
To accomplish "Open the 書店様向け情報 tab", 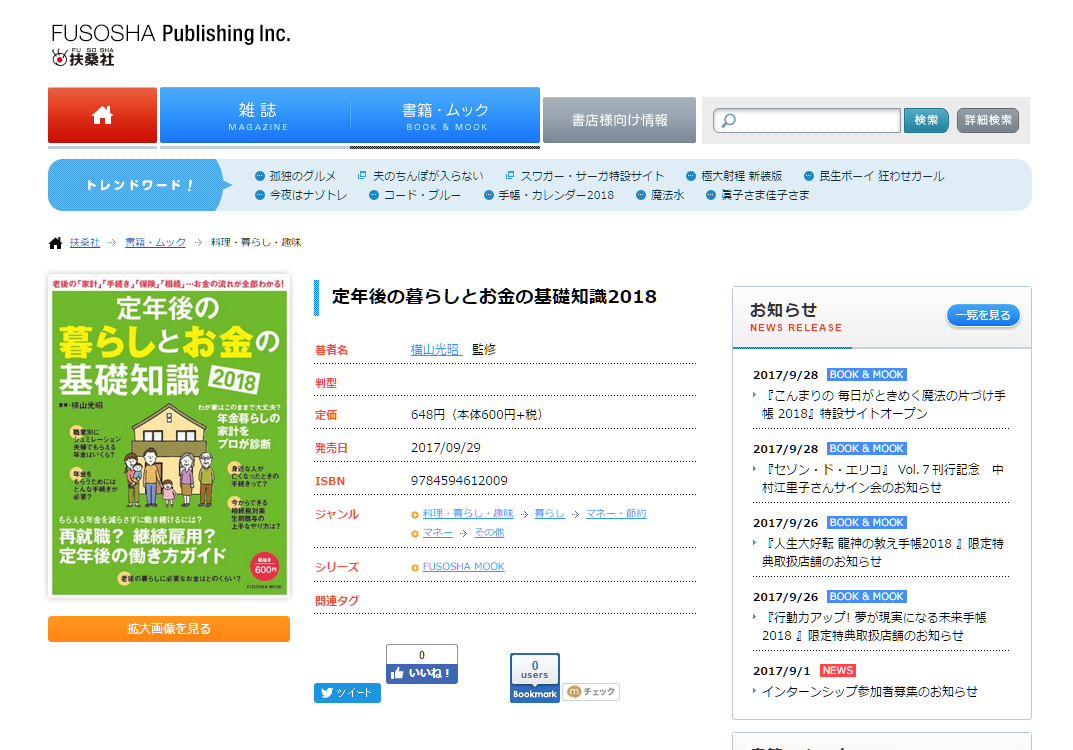I will pyautogui.click(x=619, y=120).
